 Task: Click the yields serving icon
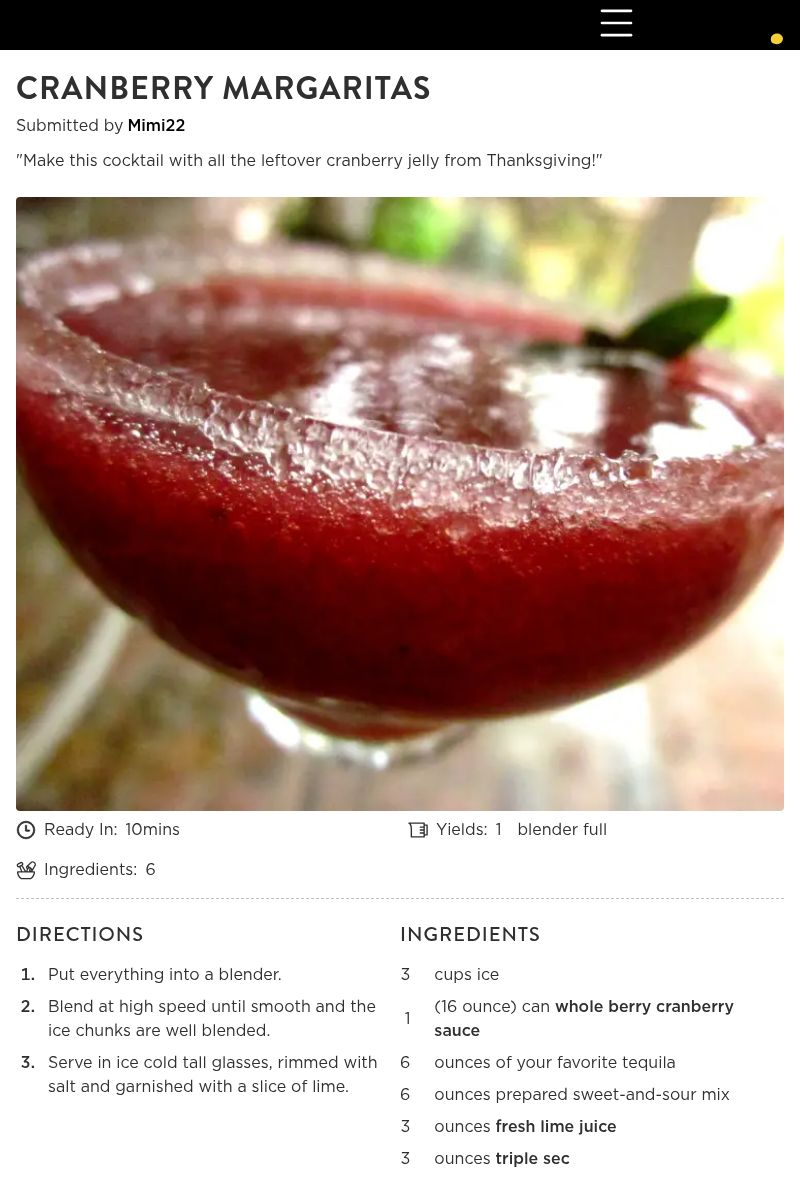point(418,829)
